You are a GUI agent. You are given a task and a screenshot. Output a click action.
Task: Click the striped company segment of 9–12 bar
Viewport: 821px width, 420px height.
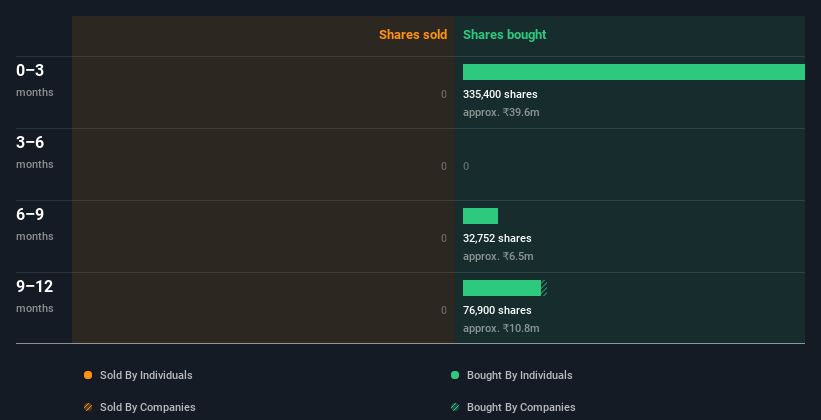tap(544, 288)
